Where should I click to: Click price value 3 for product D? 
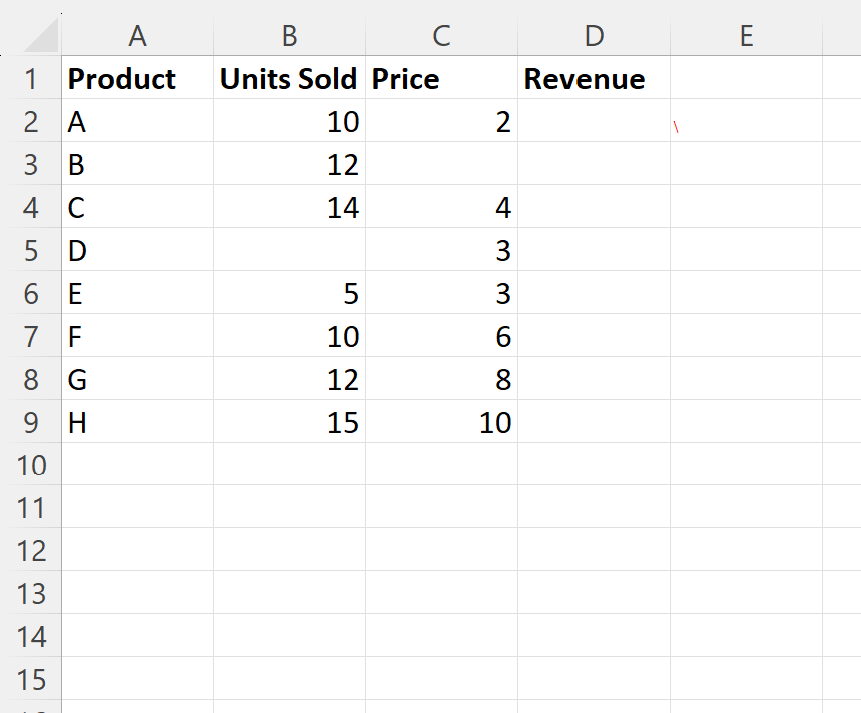[x=441, y=250]
